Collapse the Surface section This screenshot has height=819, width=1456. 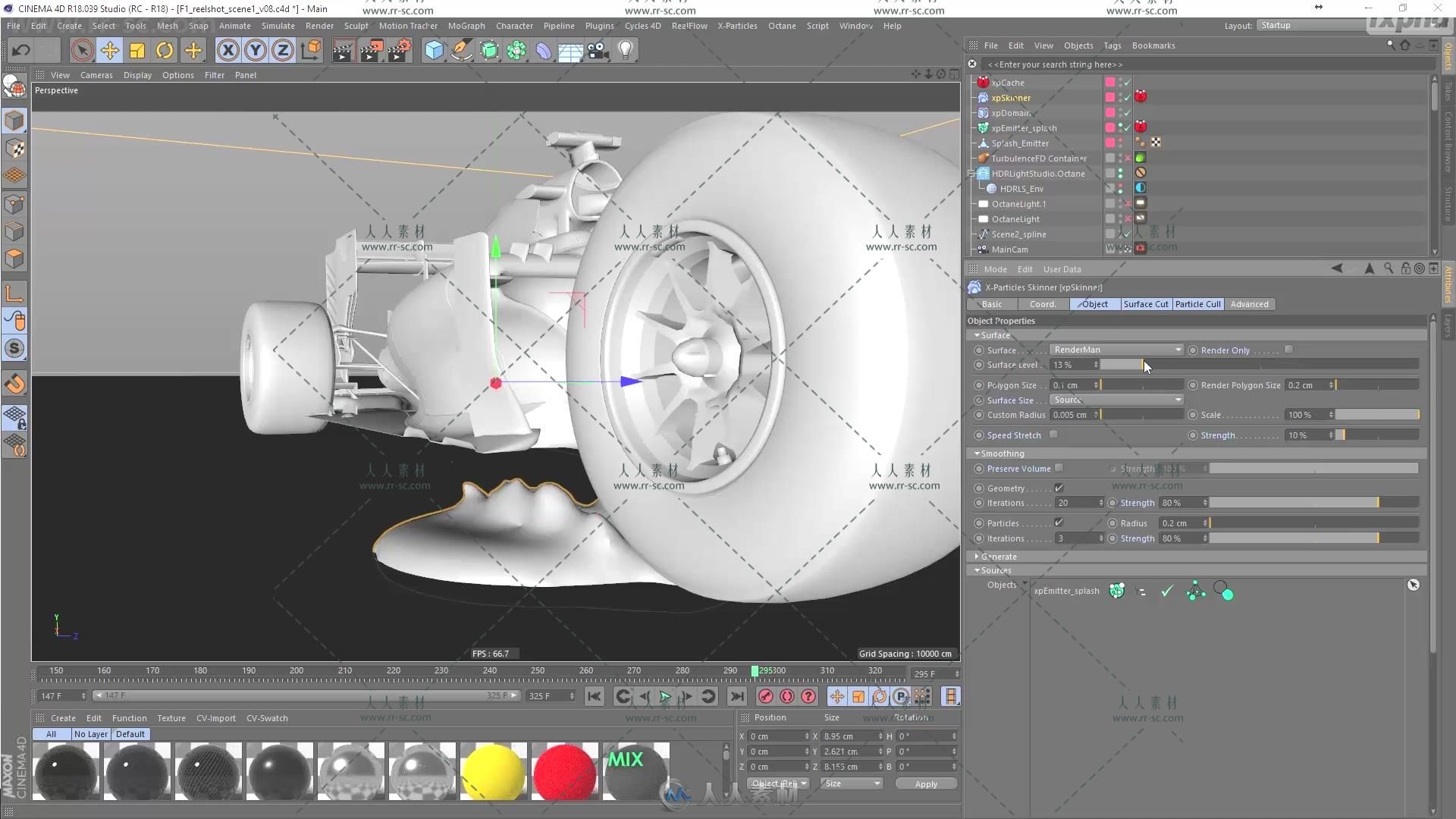(x=977, y=335)
